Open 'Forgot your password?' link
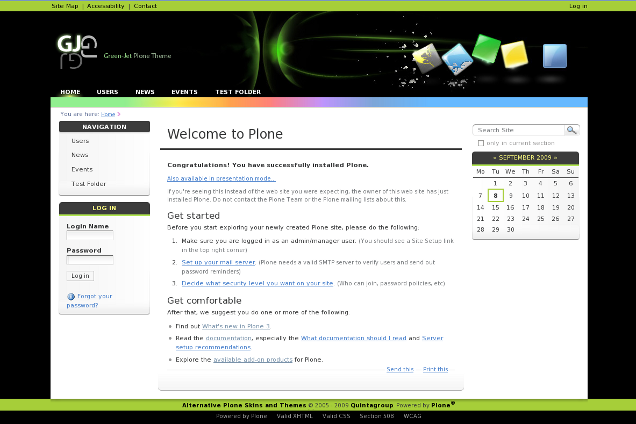The height and width of the screenshot is (424, 636). pyautogui.click(x=89, y=301)
